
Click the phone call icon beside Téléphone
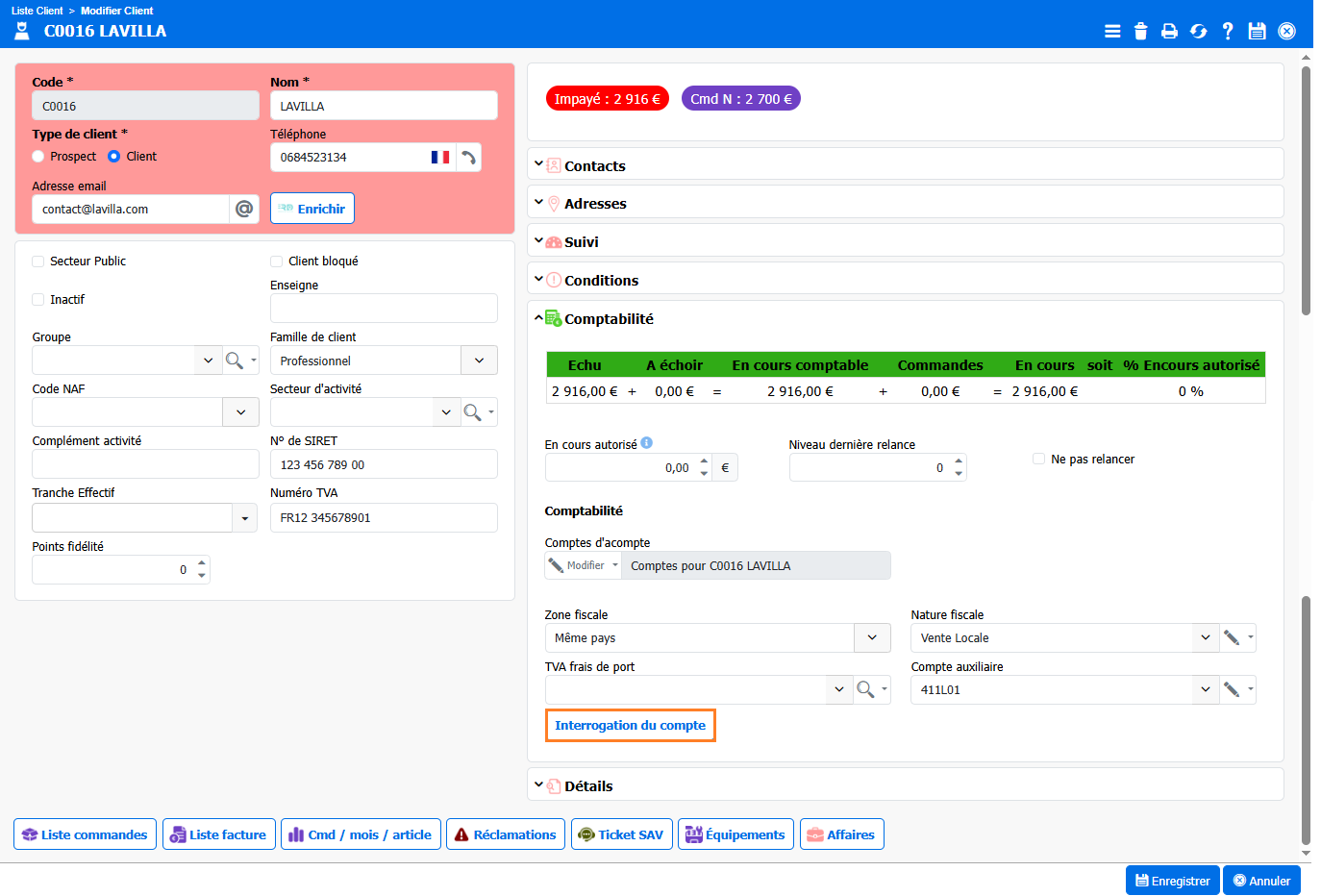[x=468, y=158]
